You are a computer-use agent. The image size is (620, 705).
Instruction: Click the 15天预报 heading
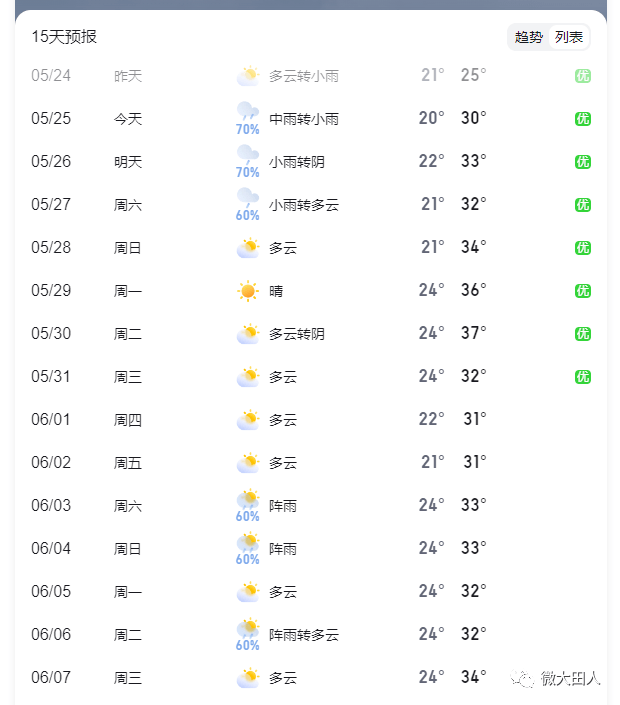(x=64, y=37)
